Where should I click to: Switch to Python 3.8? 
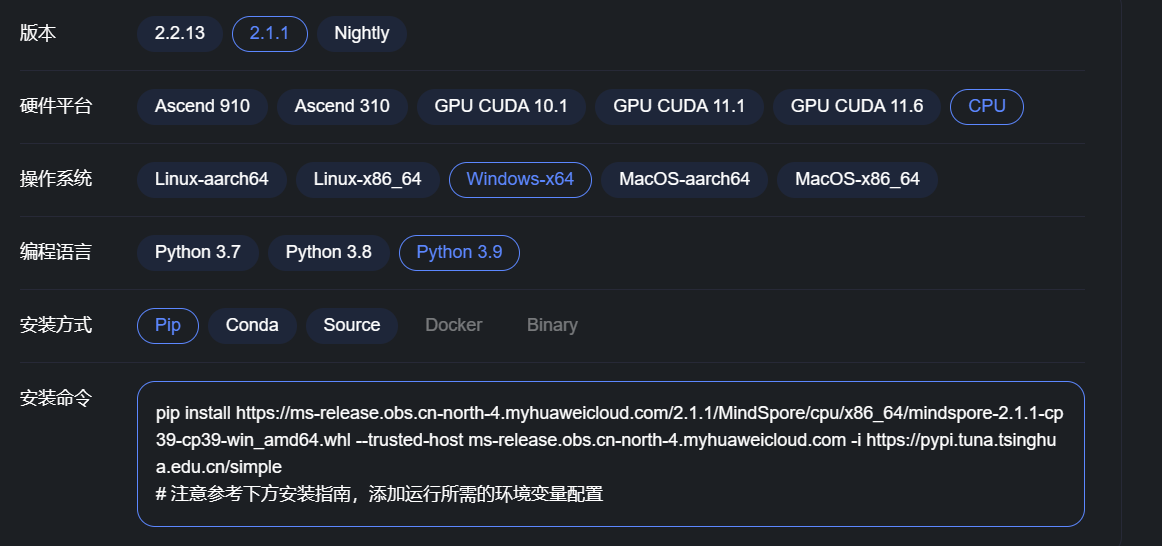pyautogui.click(x=328, y=252)
